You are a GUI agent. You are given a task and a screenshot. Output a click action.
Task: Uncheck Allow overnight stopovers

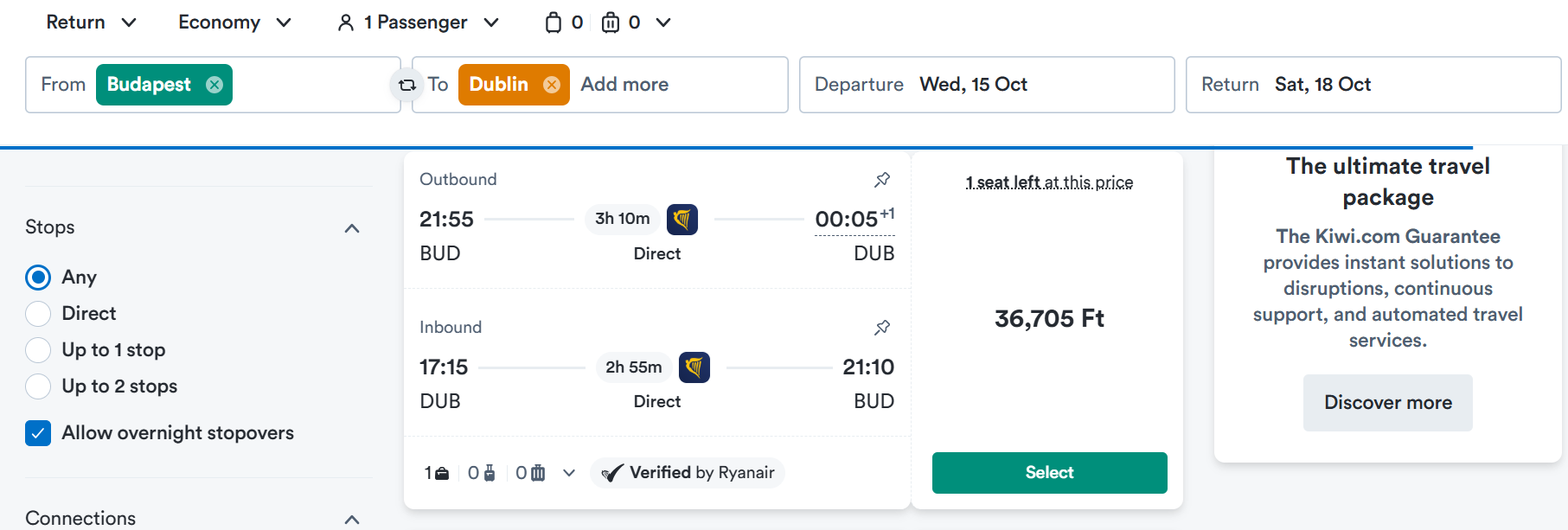coord(38,433)
